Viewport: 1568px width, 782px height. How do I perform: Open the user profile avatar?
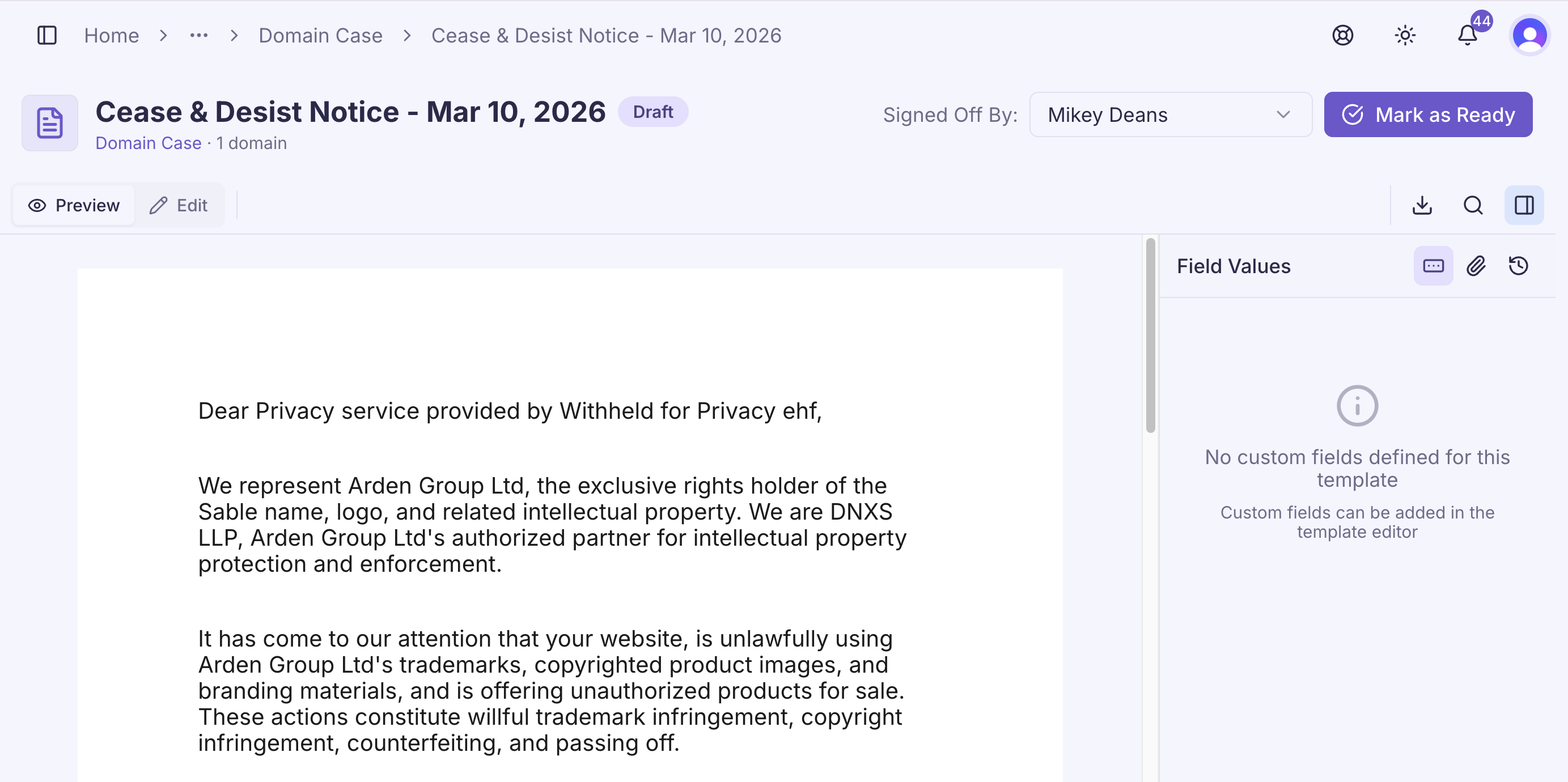click(1529, 35)
